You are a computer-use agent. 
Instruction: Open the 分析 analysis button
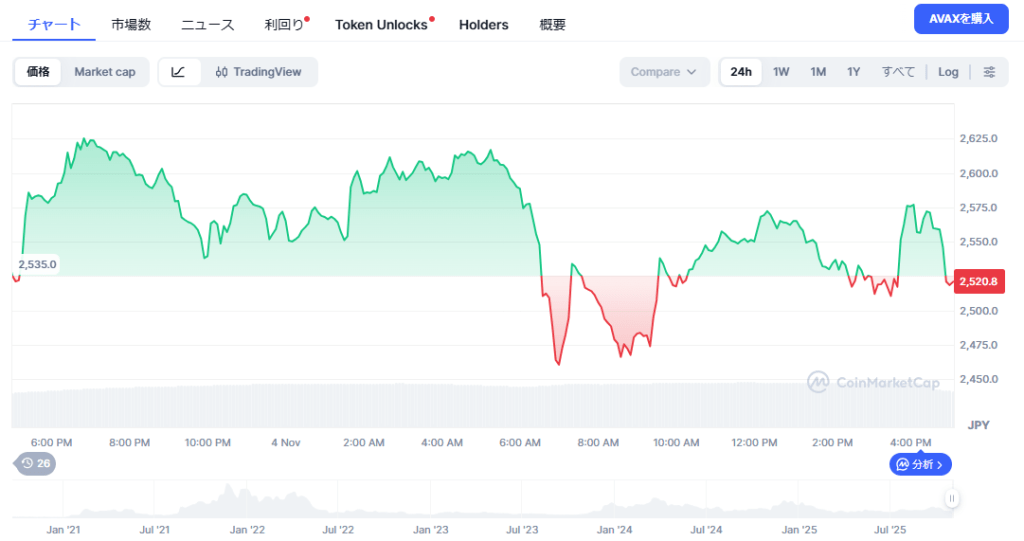tap(920, 464)
